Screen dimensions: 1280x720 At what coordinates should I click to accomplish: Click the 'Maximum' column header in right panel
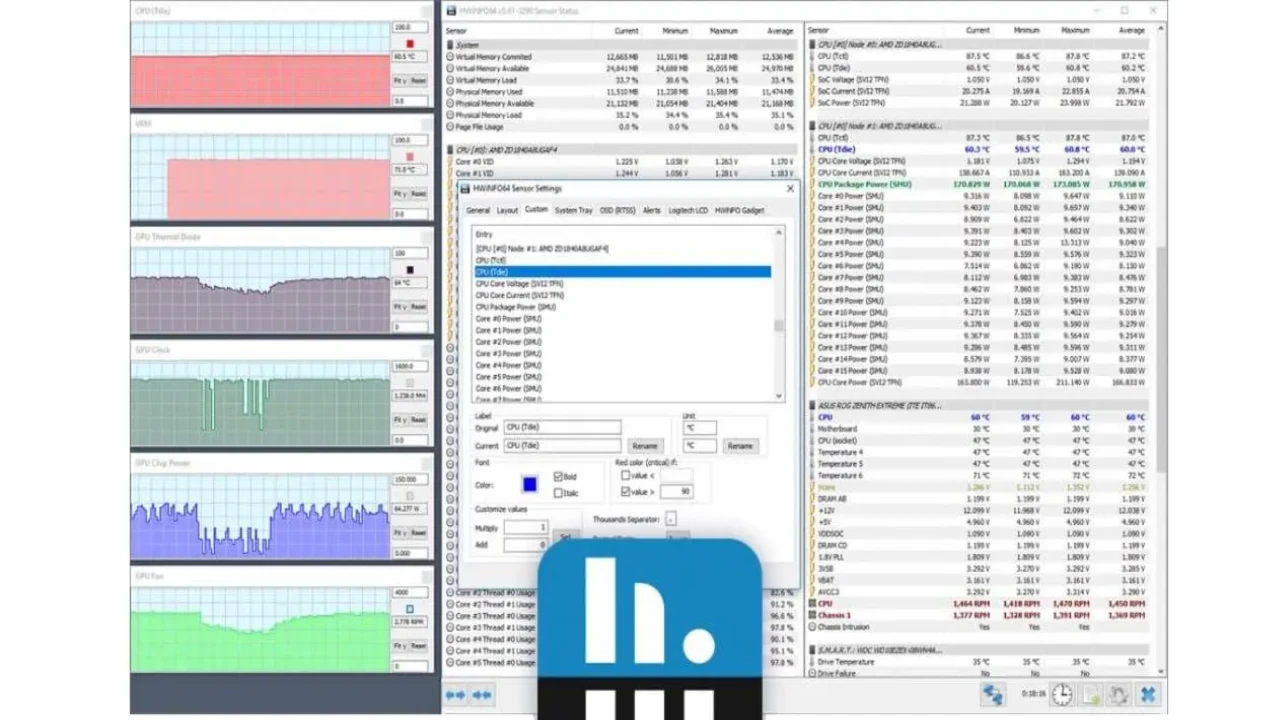click(1076, 31)
